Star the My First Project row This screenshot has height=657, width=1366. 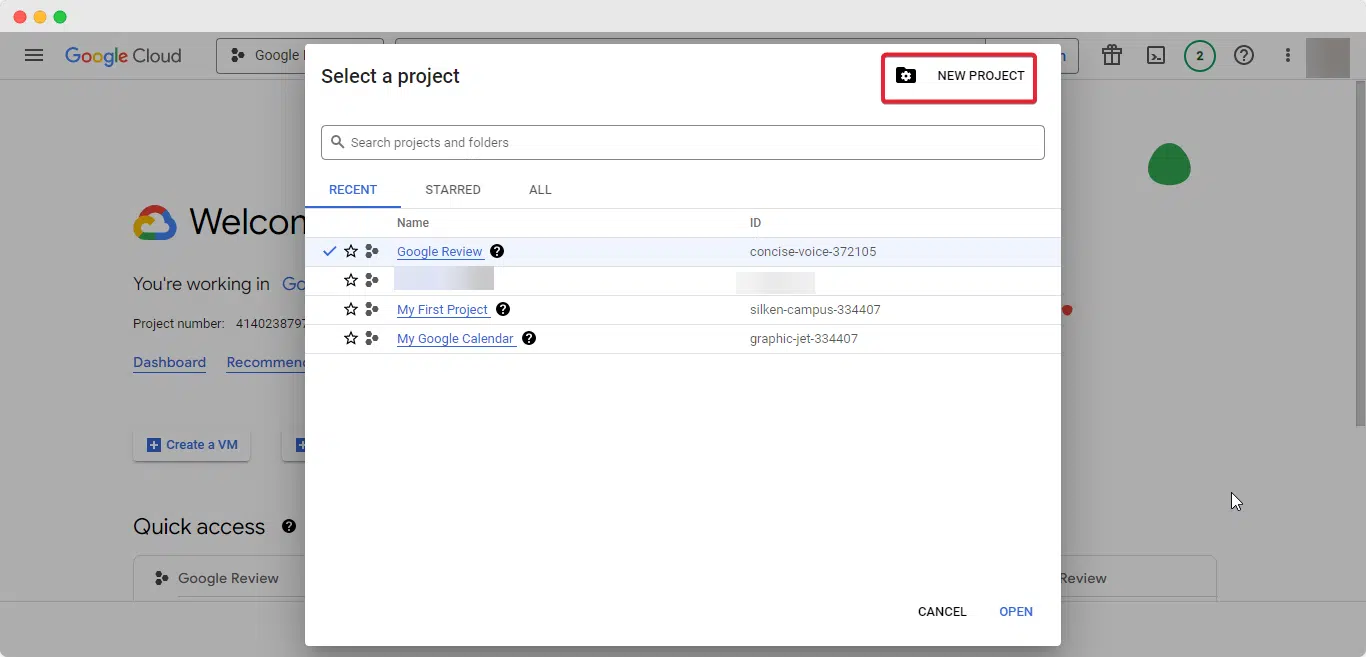coord(351,310)
